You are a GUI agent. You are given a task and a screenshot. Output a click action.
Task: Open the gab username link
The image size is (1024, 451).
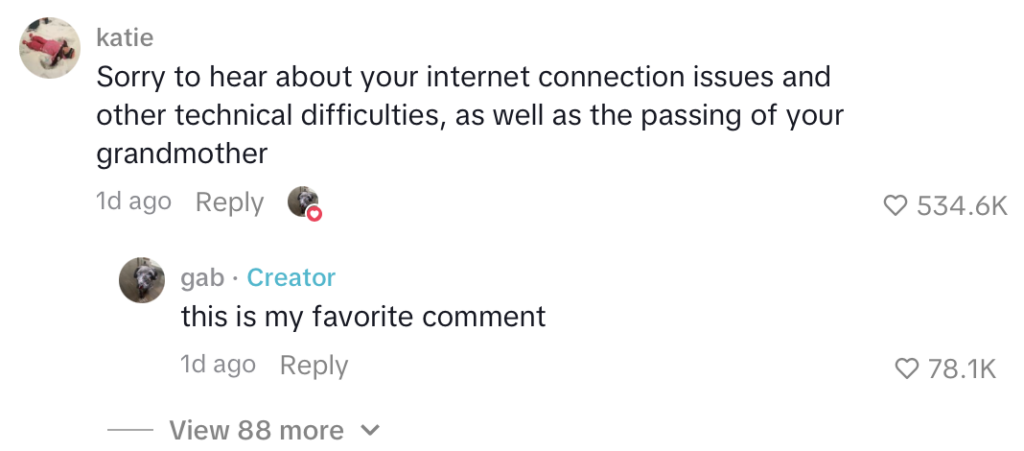(202, 277)
